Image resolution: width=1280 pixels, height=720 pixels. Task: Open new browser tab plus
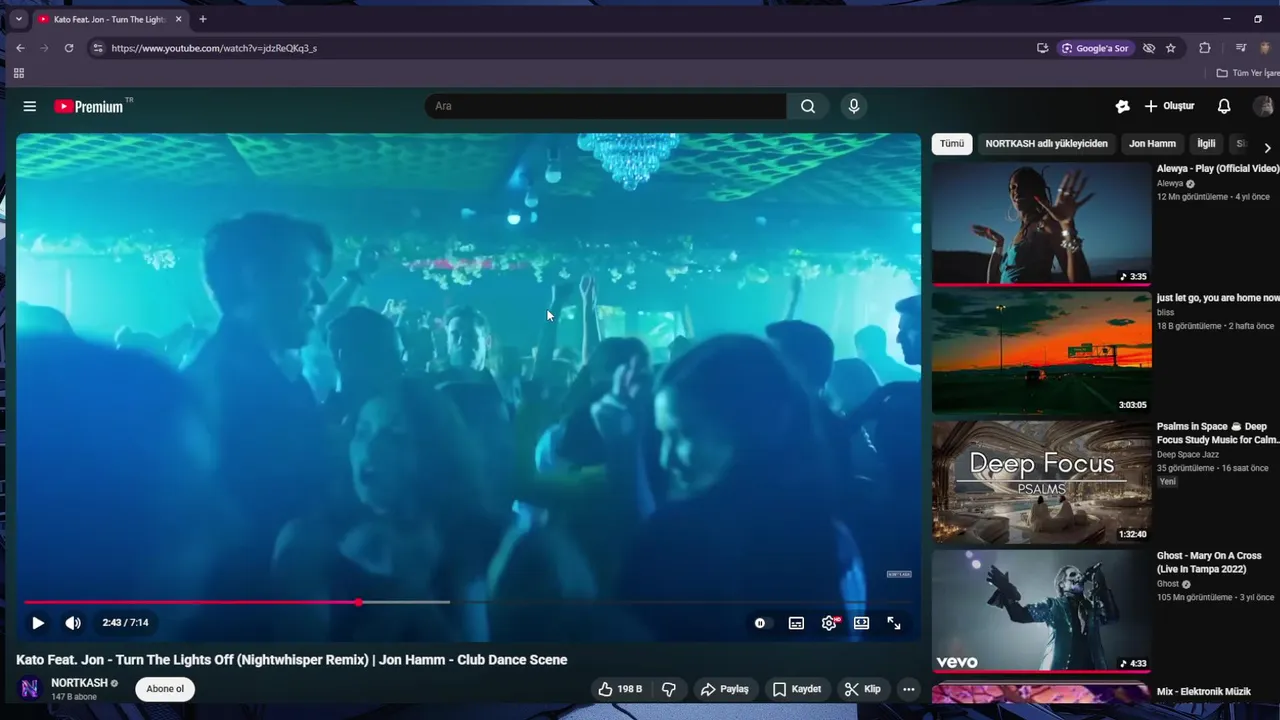pos(203,19)
